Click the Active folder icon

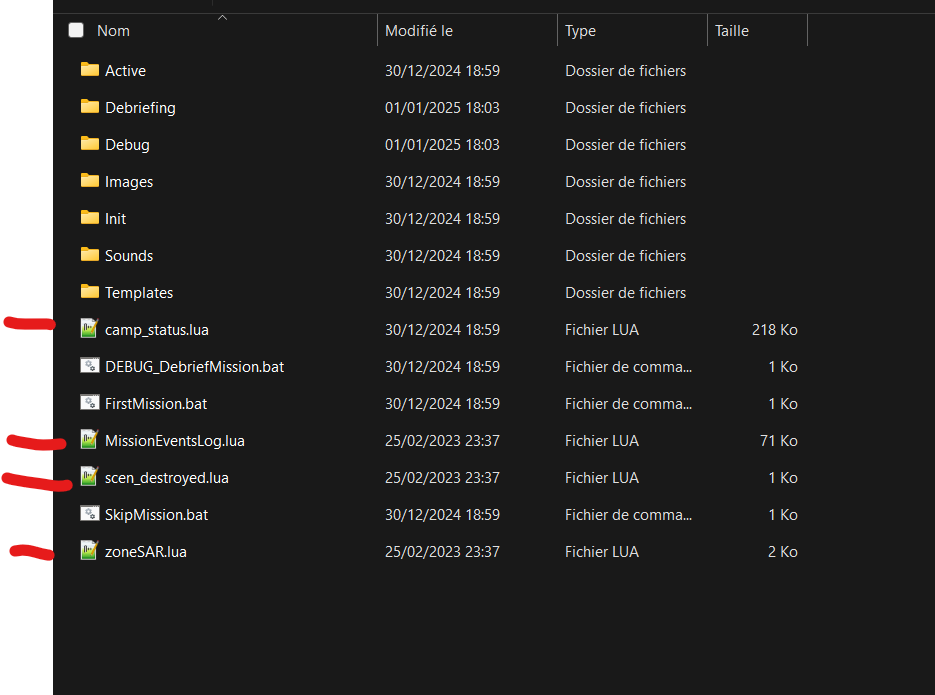click(89, 70)
